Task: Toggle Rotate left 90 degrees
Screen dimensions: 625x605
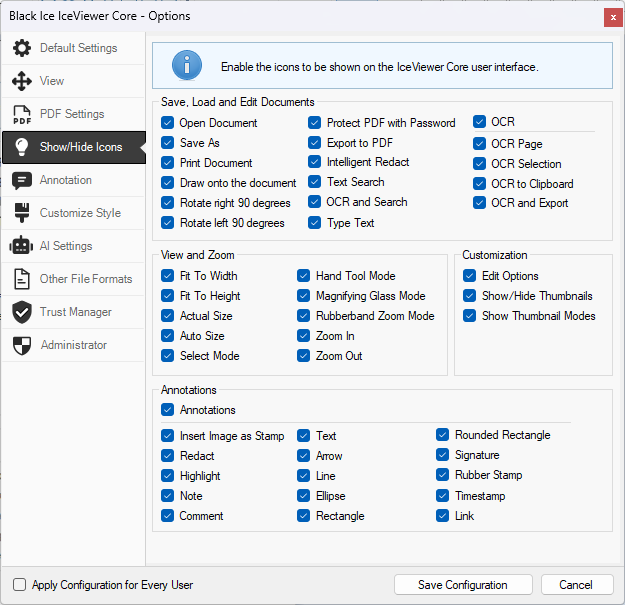Action: tap(167, 222)
